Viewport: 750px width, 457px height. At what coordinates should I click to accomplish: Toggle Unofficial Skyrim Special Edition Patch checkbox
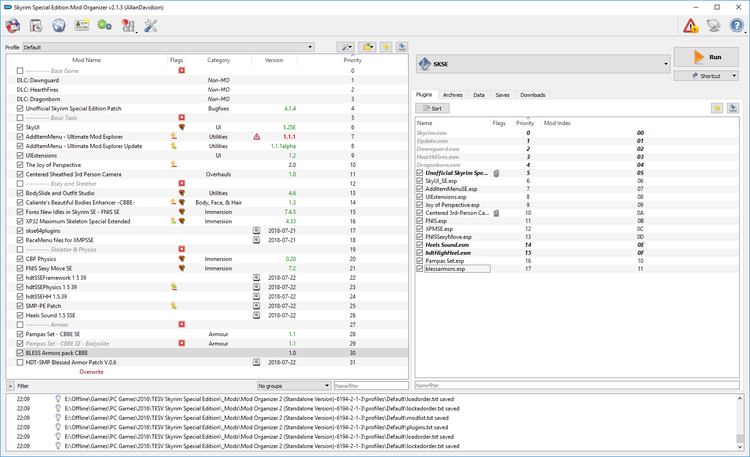20,109
